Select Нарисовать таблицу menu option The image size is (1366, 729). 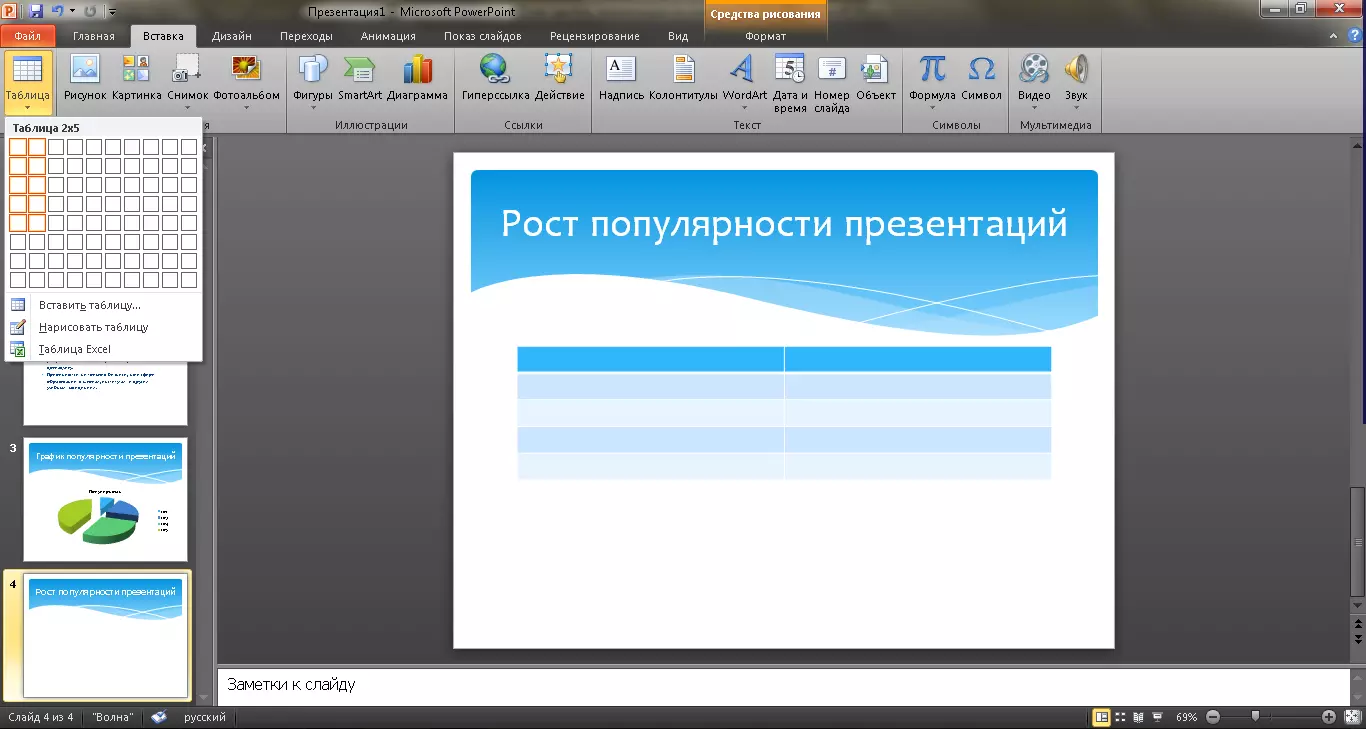coord(93,327)
